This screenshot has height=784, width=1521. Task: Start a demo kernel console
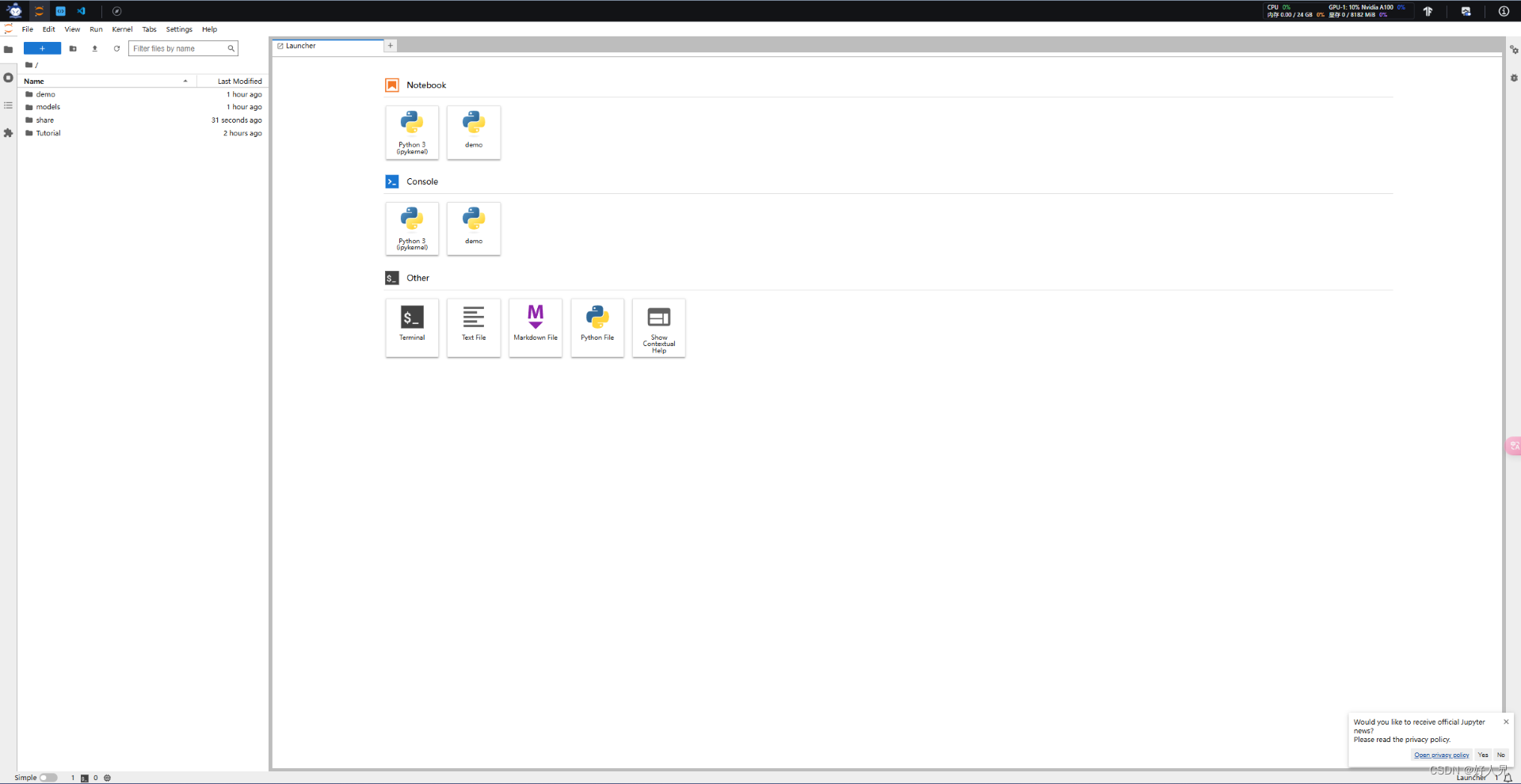(x=474, y=229)
